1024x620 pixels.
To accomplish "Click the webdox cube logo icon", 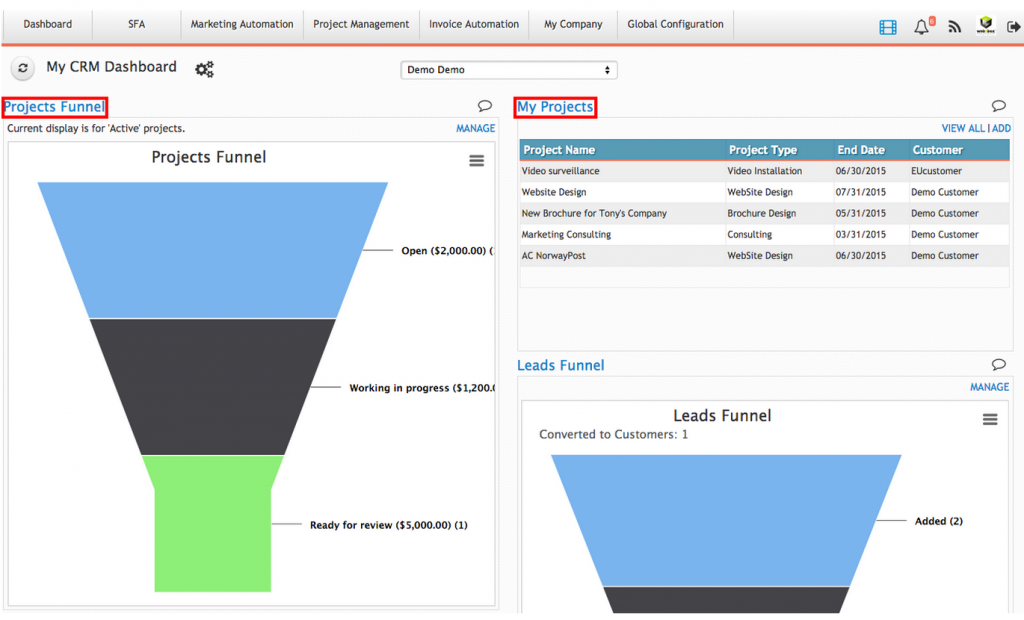I will point(986,26).
